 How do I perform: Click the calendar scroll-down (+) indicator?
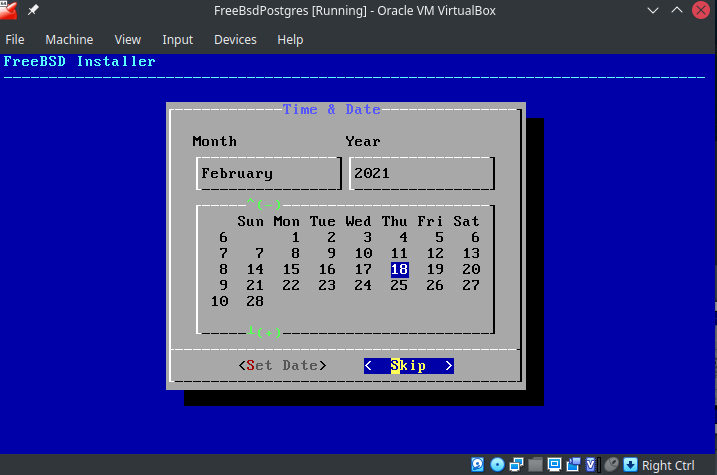coord(264,332)
